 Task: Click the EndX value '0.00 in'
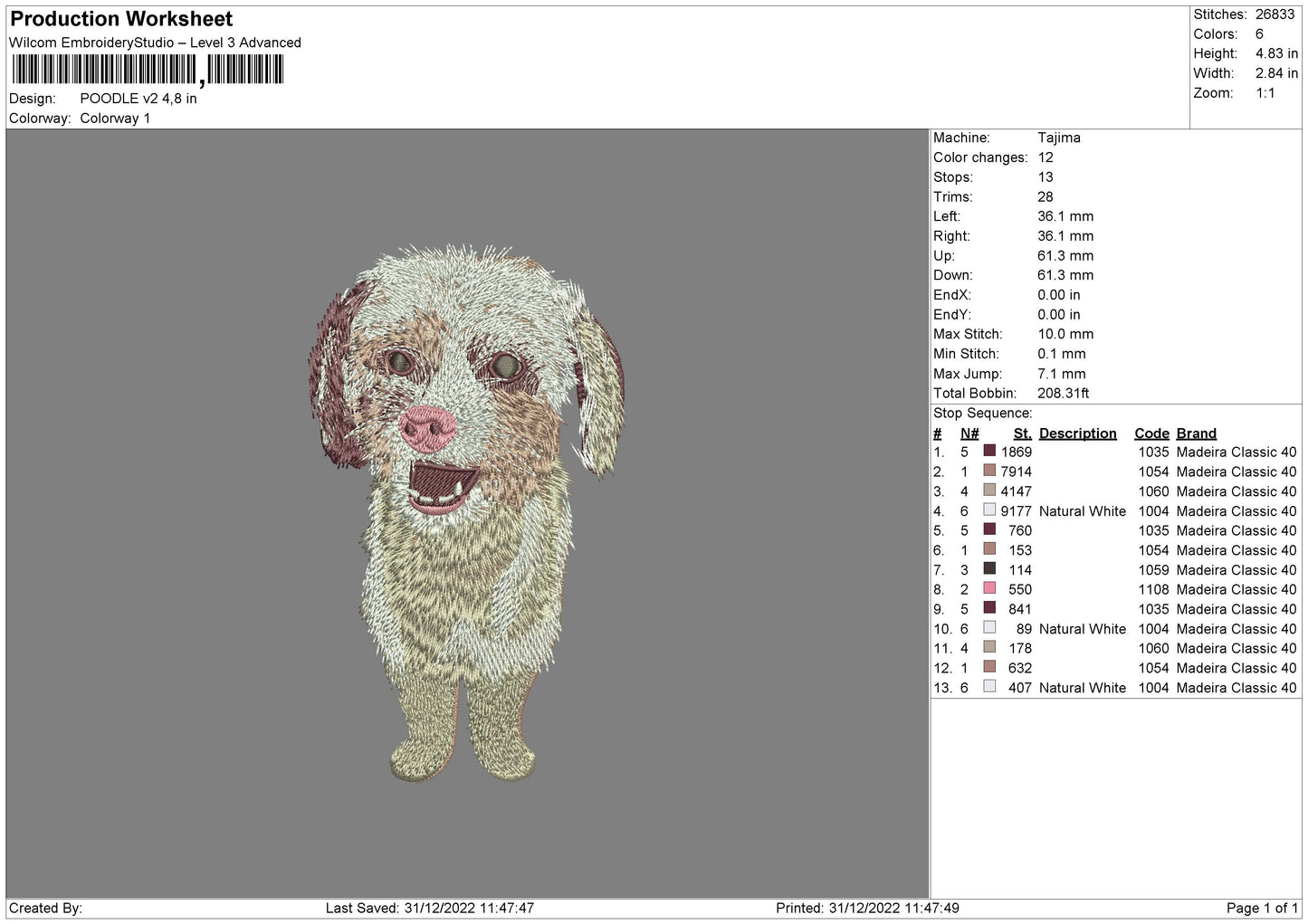pyautogui.click(x=1059, y=295)
